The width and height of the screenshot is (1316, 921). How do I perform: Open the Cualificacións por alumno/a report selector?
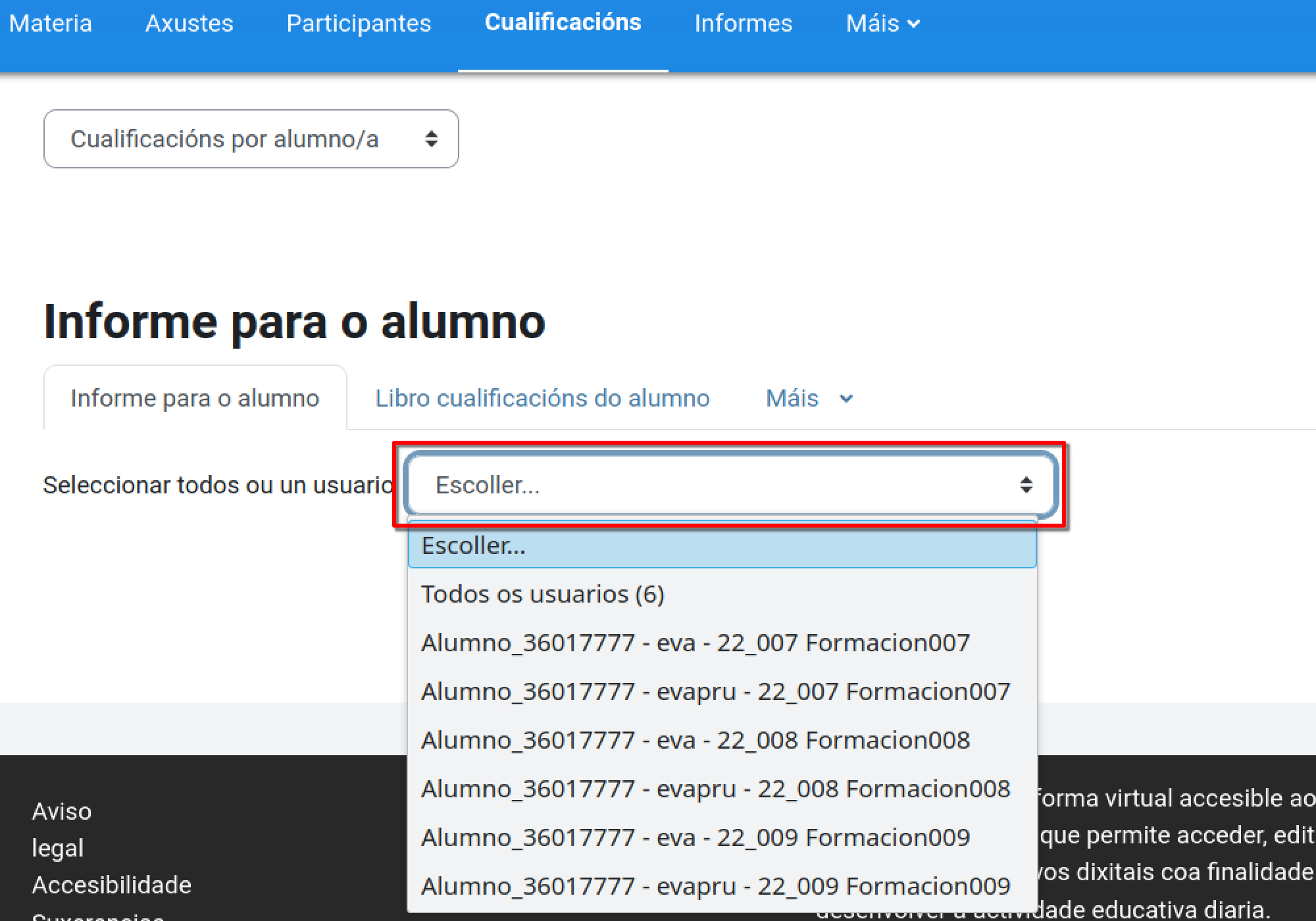(x=250, y=139)
